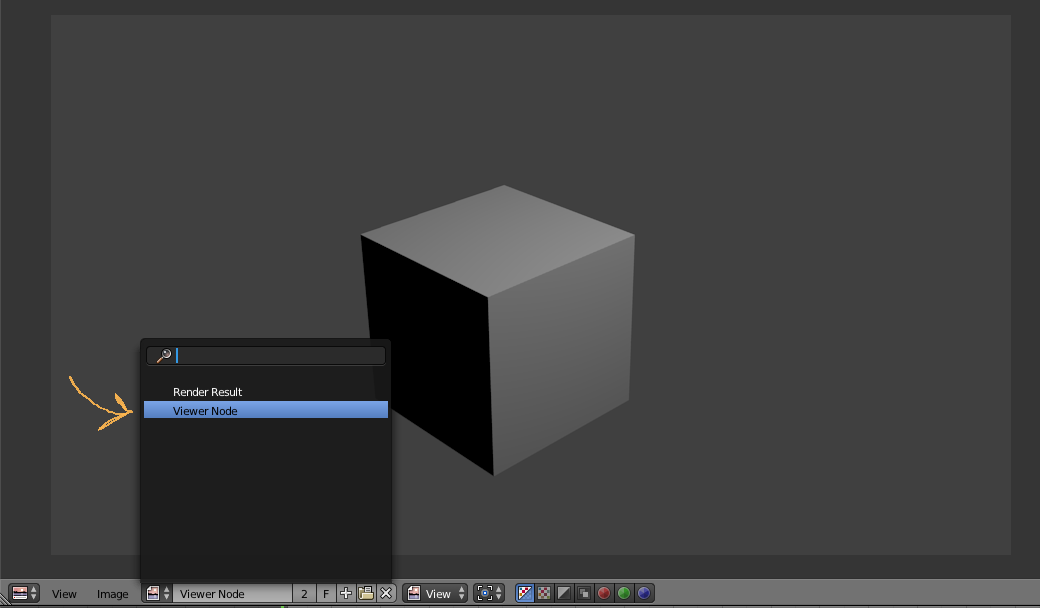Toggle the red channel display

pos(604,593)
